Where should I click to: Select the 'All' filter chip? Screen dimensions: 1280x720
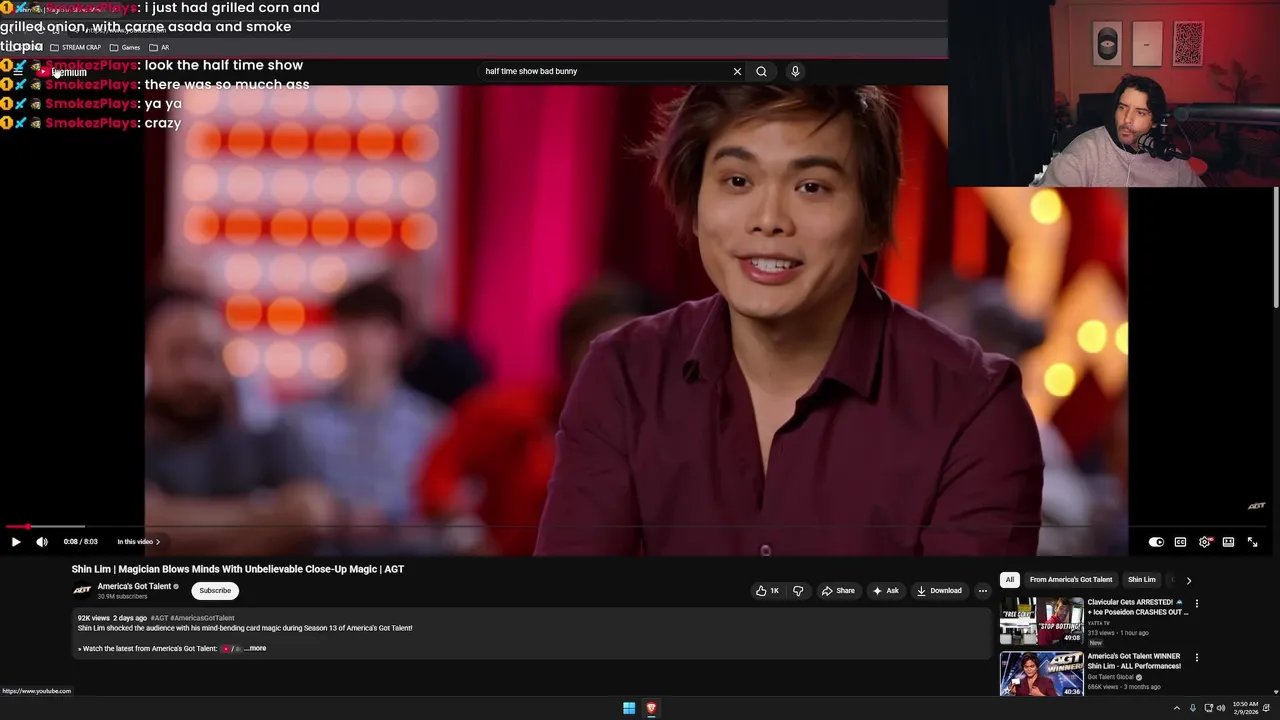point(1010,580)
